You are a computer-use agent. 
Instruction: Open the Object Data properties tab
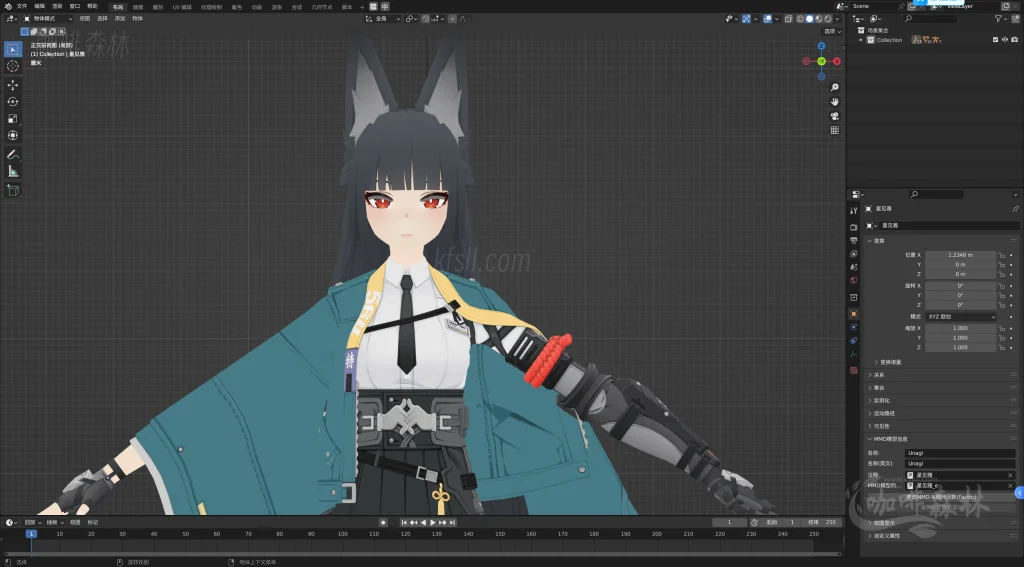[854, 354]
